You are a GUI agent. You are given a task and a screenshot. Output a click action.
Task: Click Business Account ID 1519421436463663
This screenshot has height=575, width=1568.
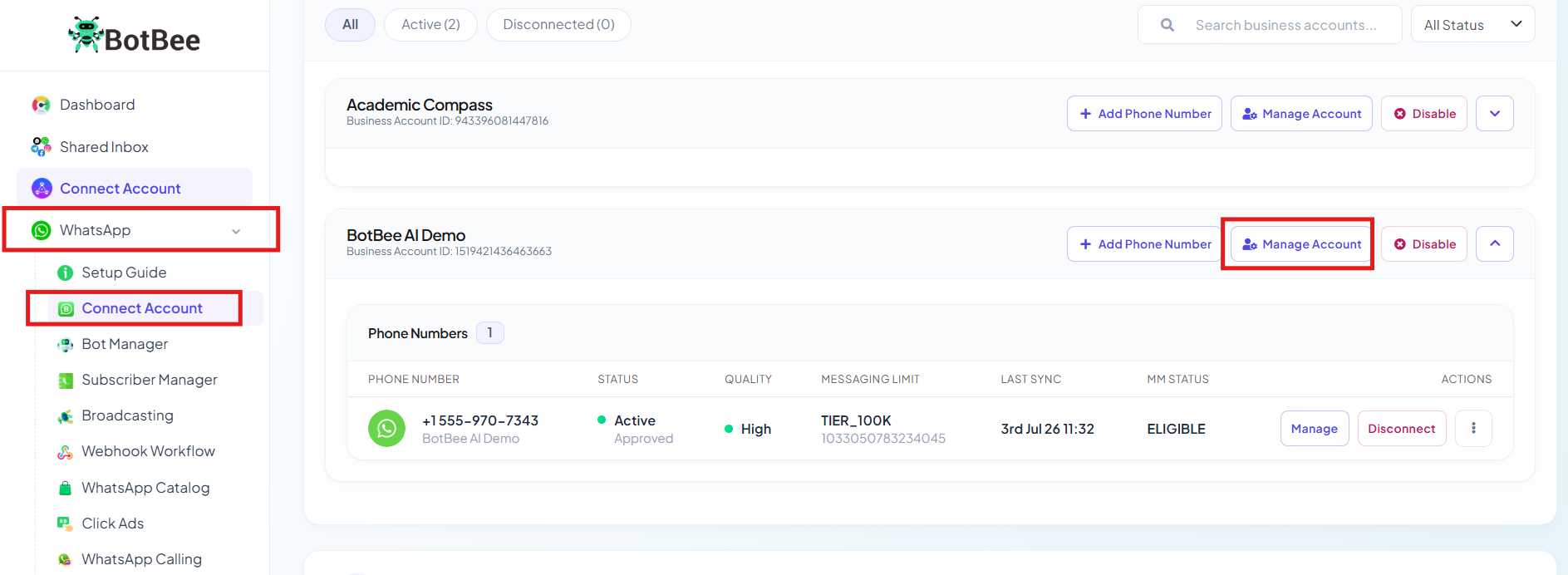[450, 252]
